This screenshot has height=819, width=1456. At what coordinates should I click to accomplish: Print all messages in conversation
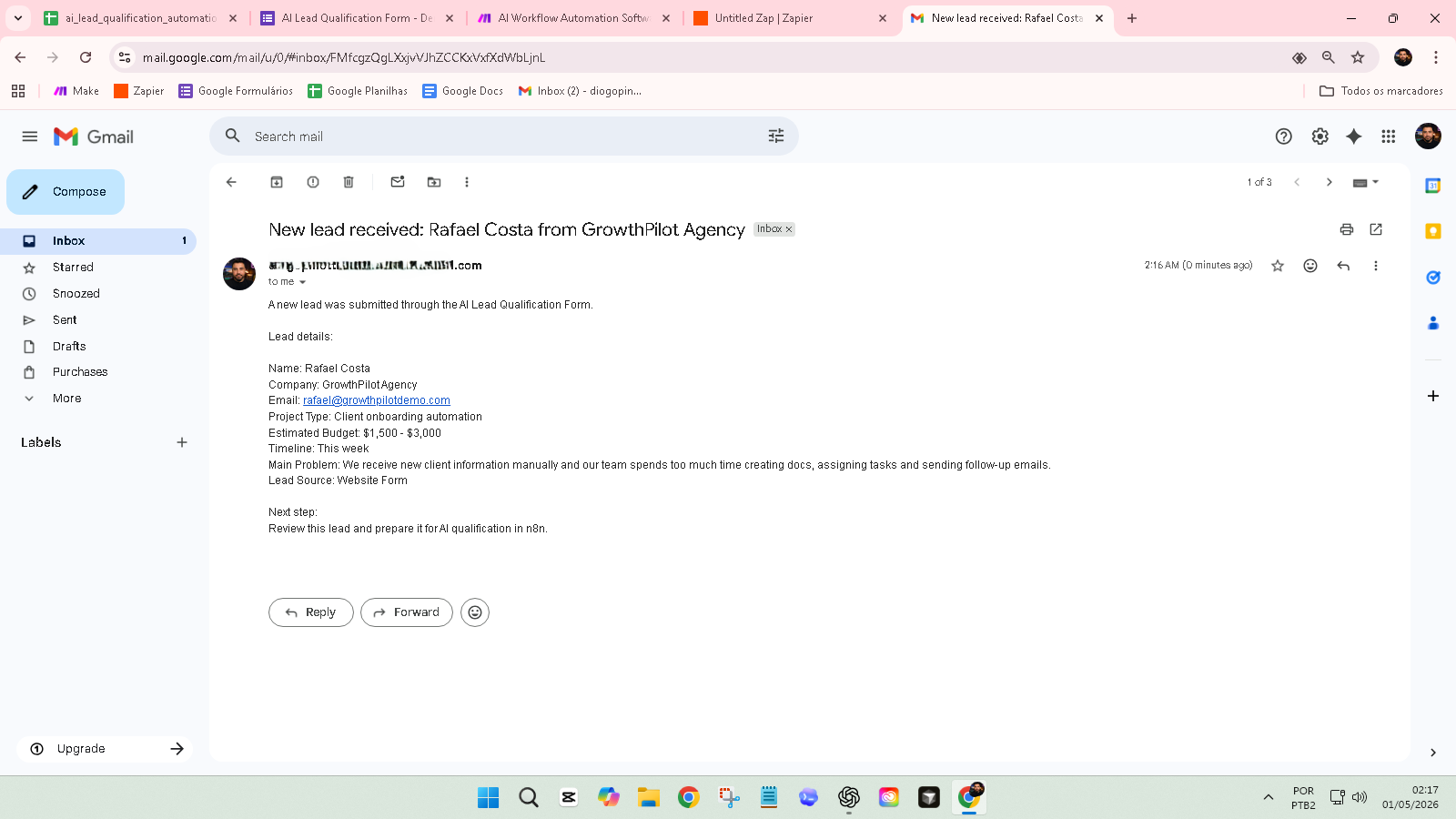pyautogui.click(x=1347, y=229)
